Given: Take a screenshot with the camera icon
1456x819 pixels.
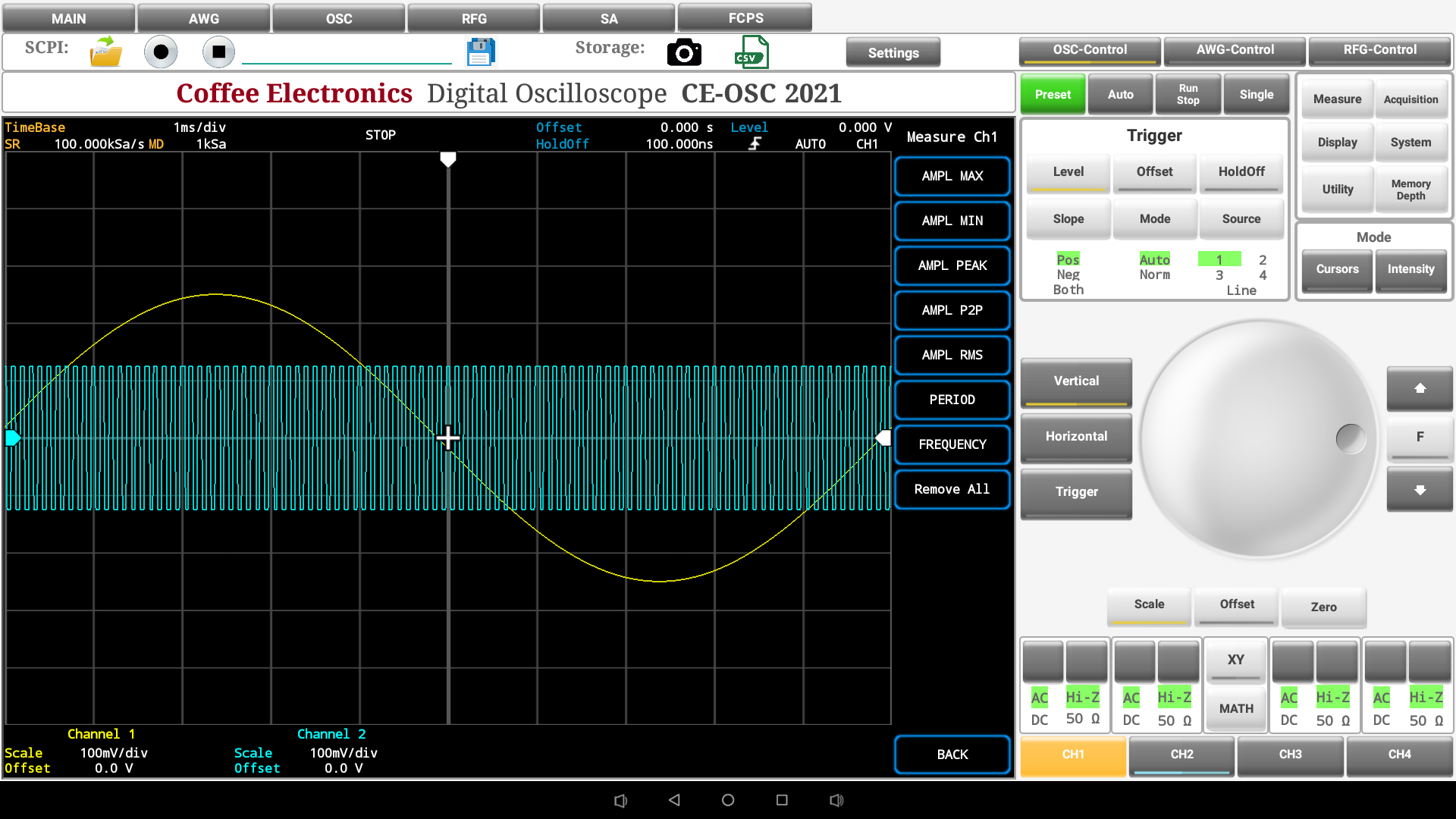Looking at the screenshot, I should pos(684,52).
